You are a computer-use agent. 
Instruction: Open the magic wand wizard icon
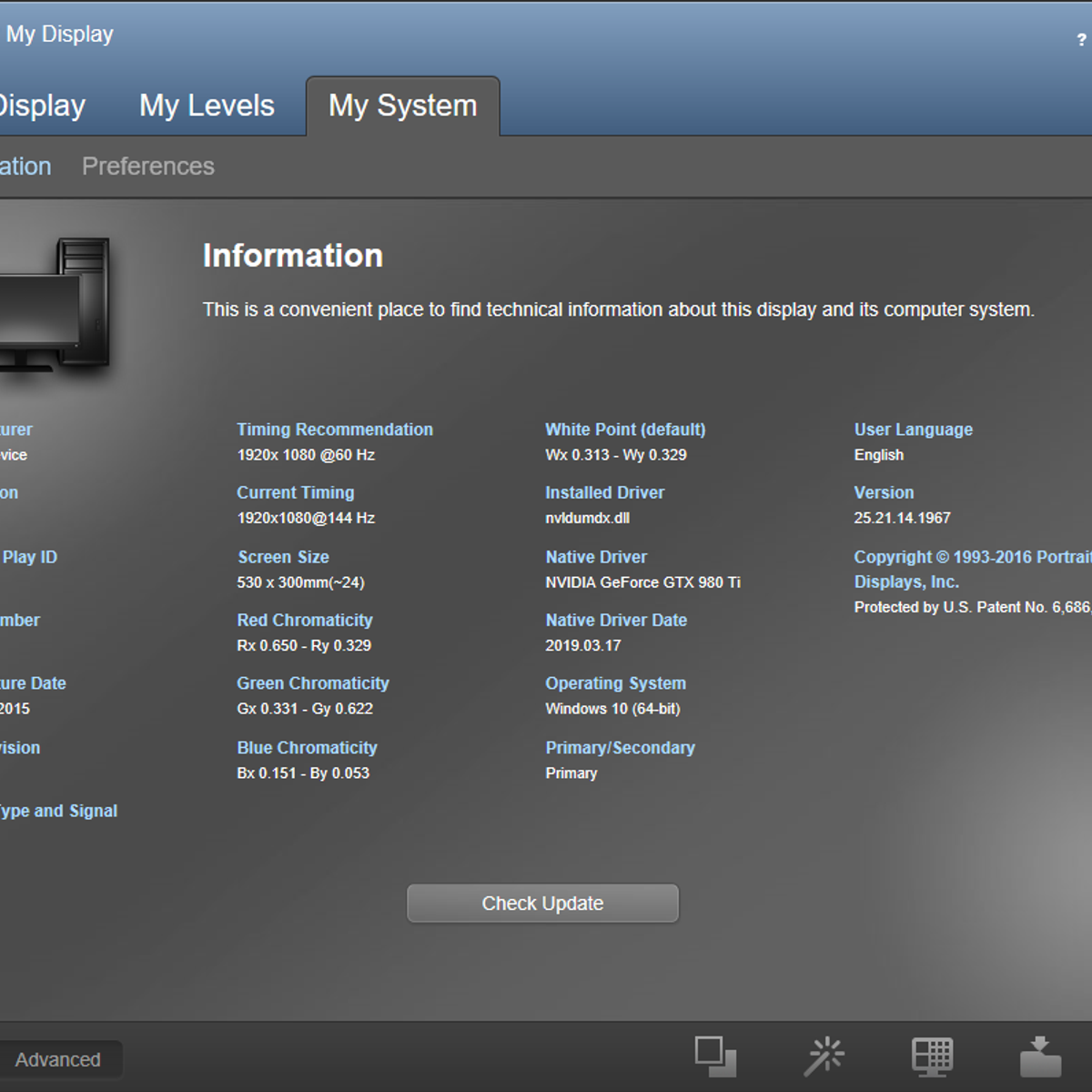tap(824, 1057)
